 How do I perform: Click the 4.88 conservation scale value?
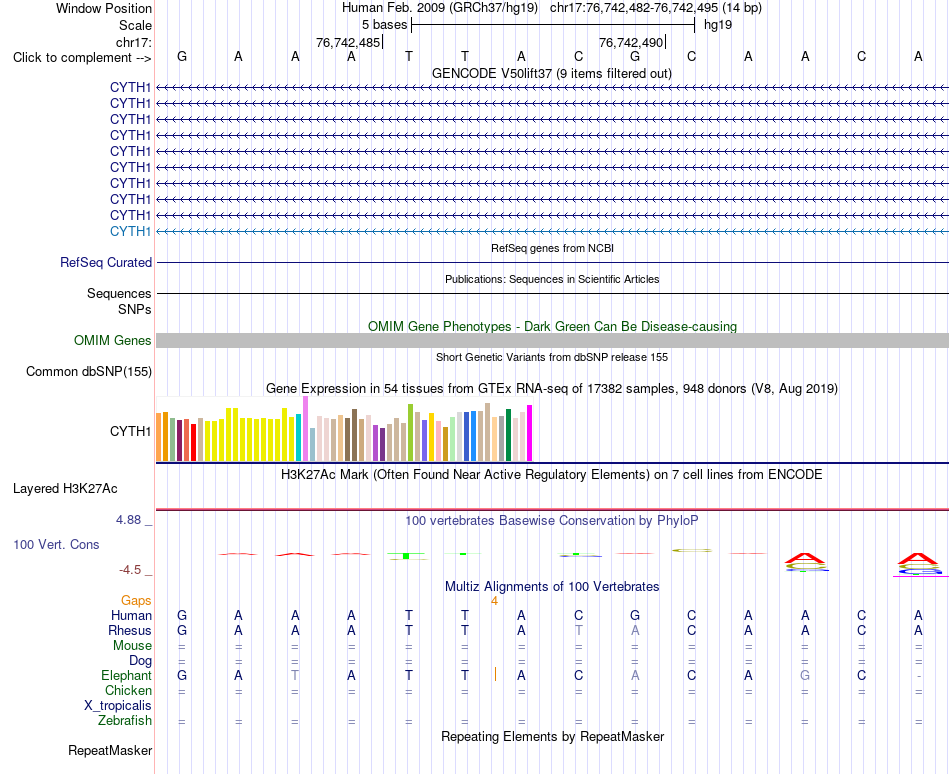pos(128,520)
